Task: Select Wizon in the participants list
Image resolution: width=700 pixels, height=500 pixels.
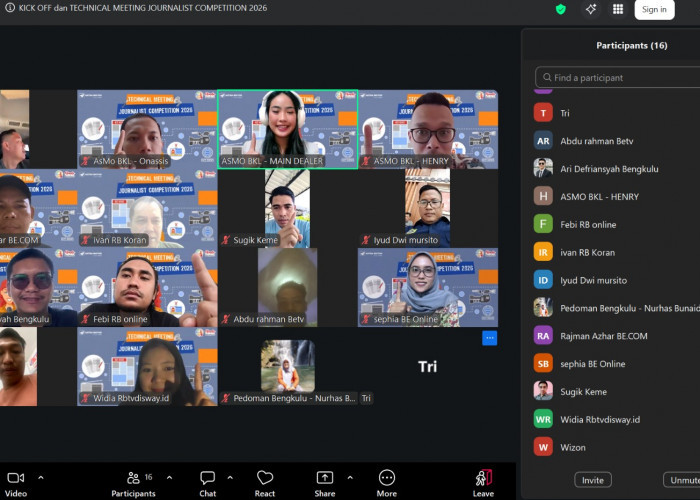Action: (617, 447)
